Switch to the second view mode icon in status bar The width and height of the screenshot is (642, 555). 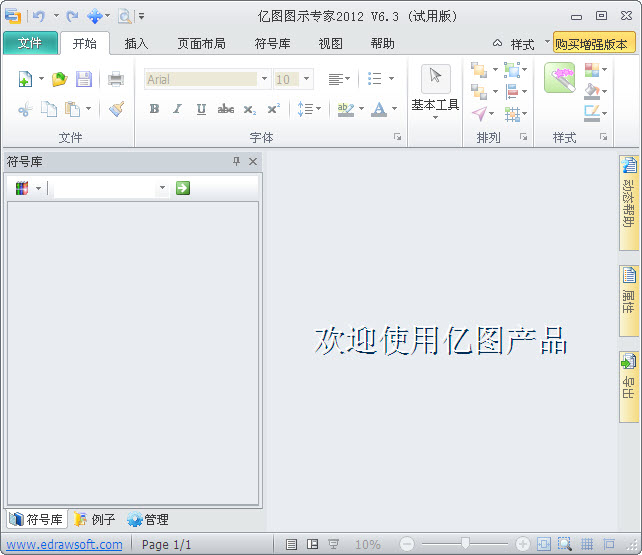coord(312,544)
